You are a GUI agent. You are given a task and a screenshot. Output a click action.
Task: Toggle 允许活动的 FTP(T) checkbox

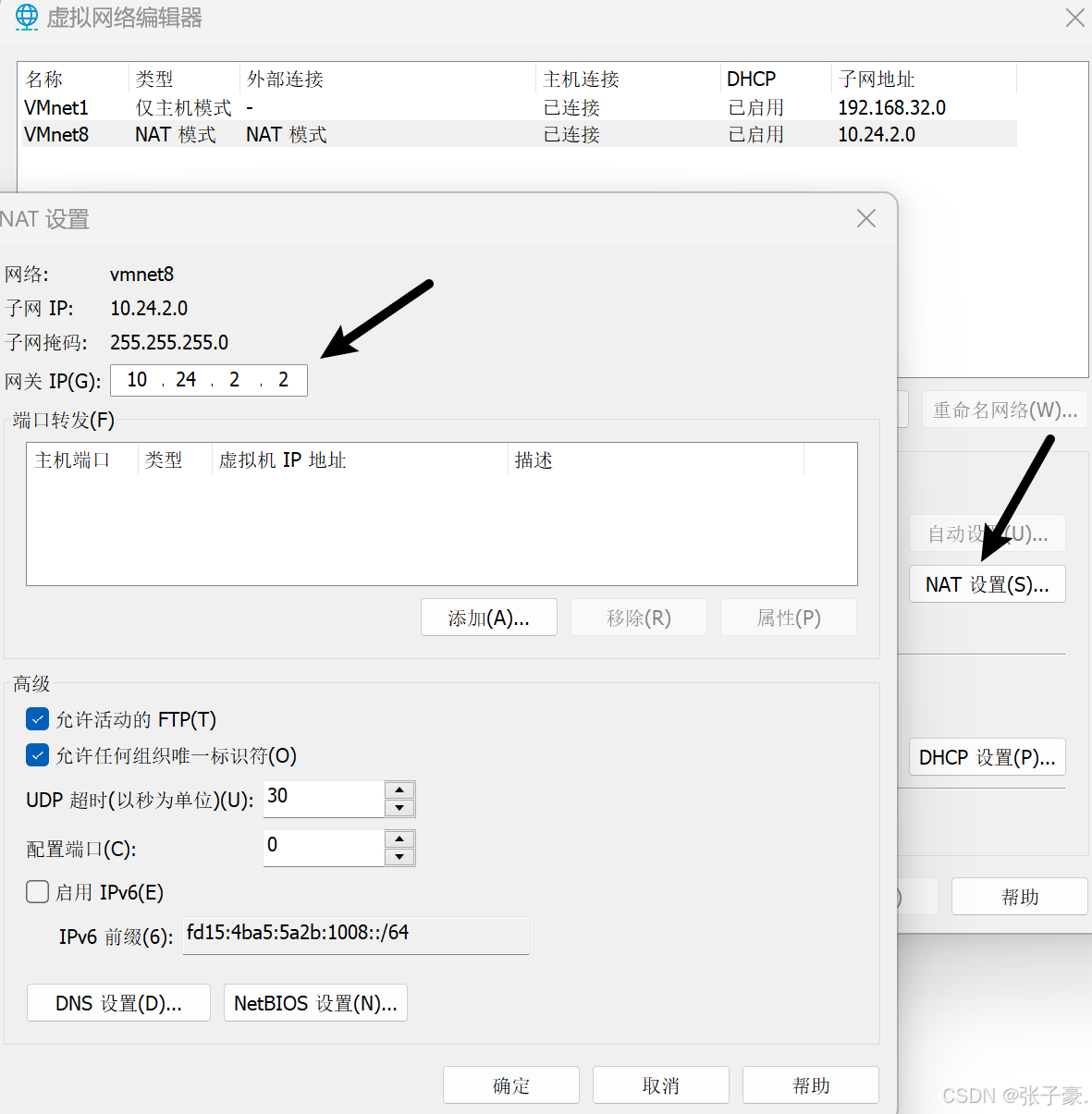[37, 719]
